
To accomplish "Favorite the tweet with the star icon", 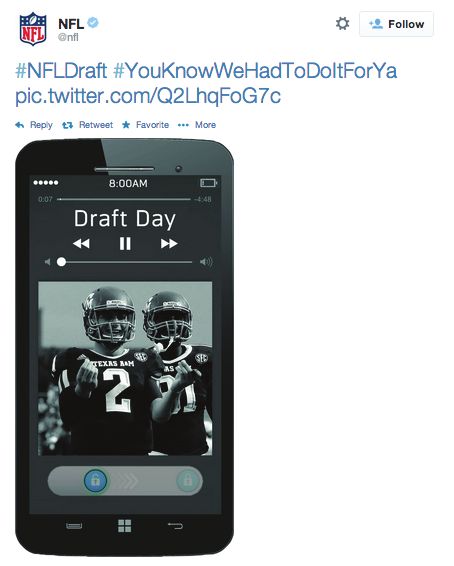I will pyautogui.click(x=145, y=125).
